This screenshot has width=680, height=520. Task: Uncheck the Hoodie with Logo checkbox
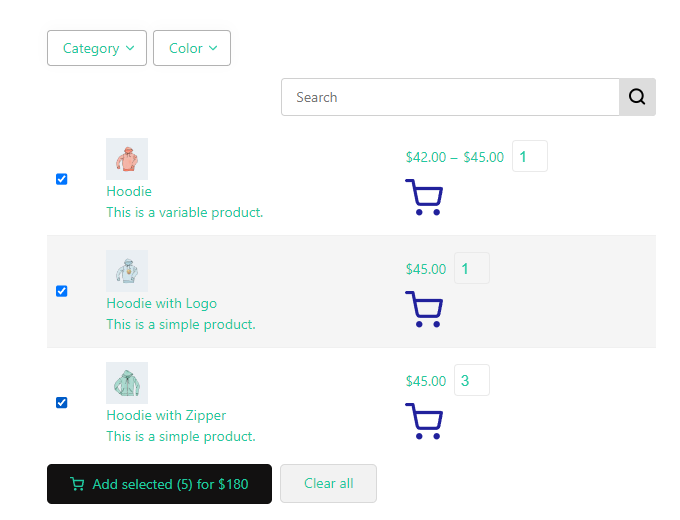(x=62, y=291)
